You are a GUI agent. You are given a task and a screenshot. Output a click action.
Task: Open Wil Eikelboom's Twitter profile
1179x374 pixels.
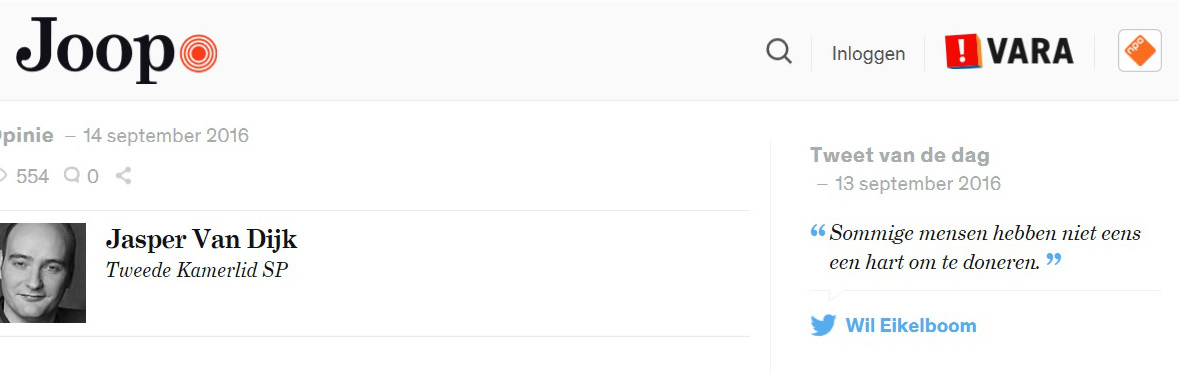[911, 326]
